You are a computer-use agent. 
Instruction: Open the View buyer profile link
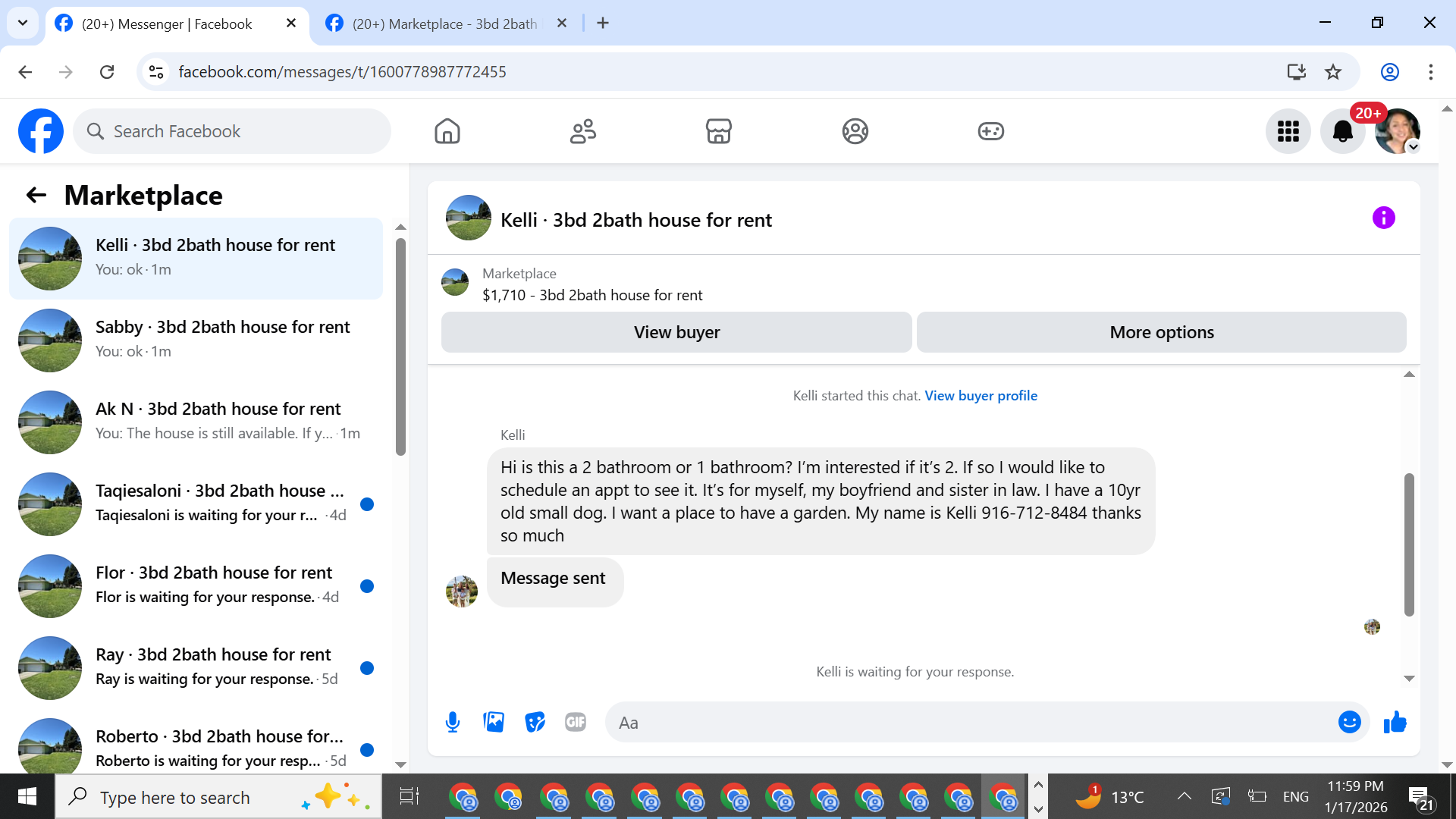tap(981, 396)
